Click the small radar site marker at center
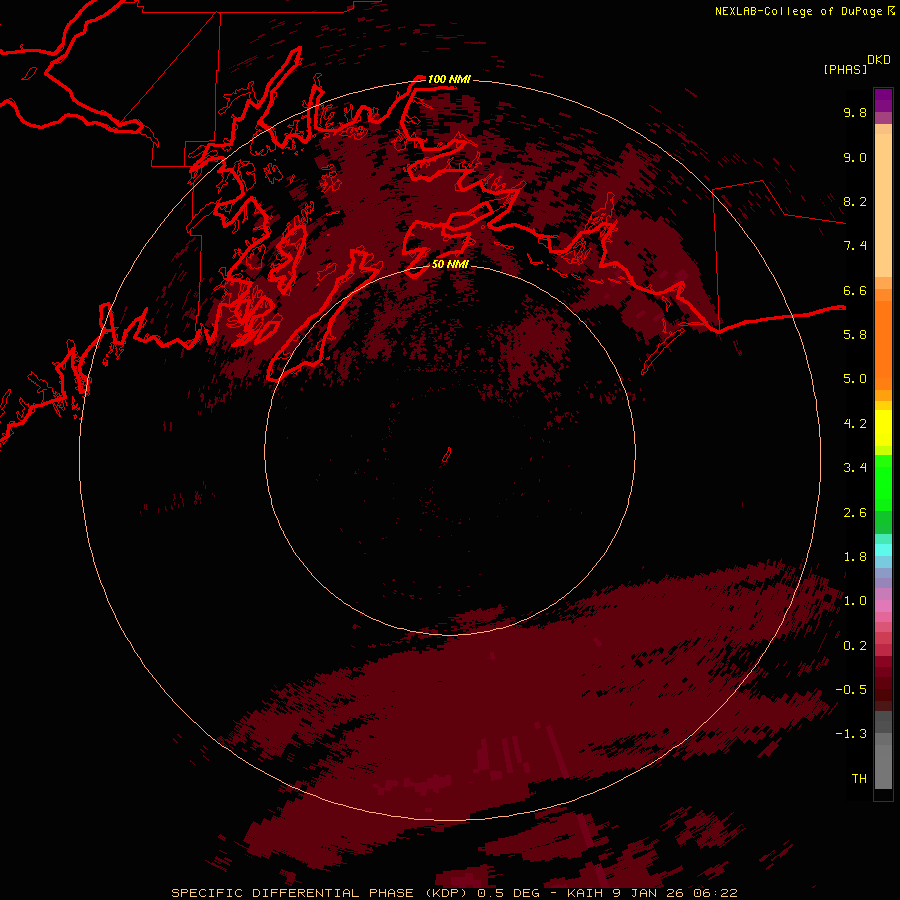 [x=446, y=456]
